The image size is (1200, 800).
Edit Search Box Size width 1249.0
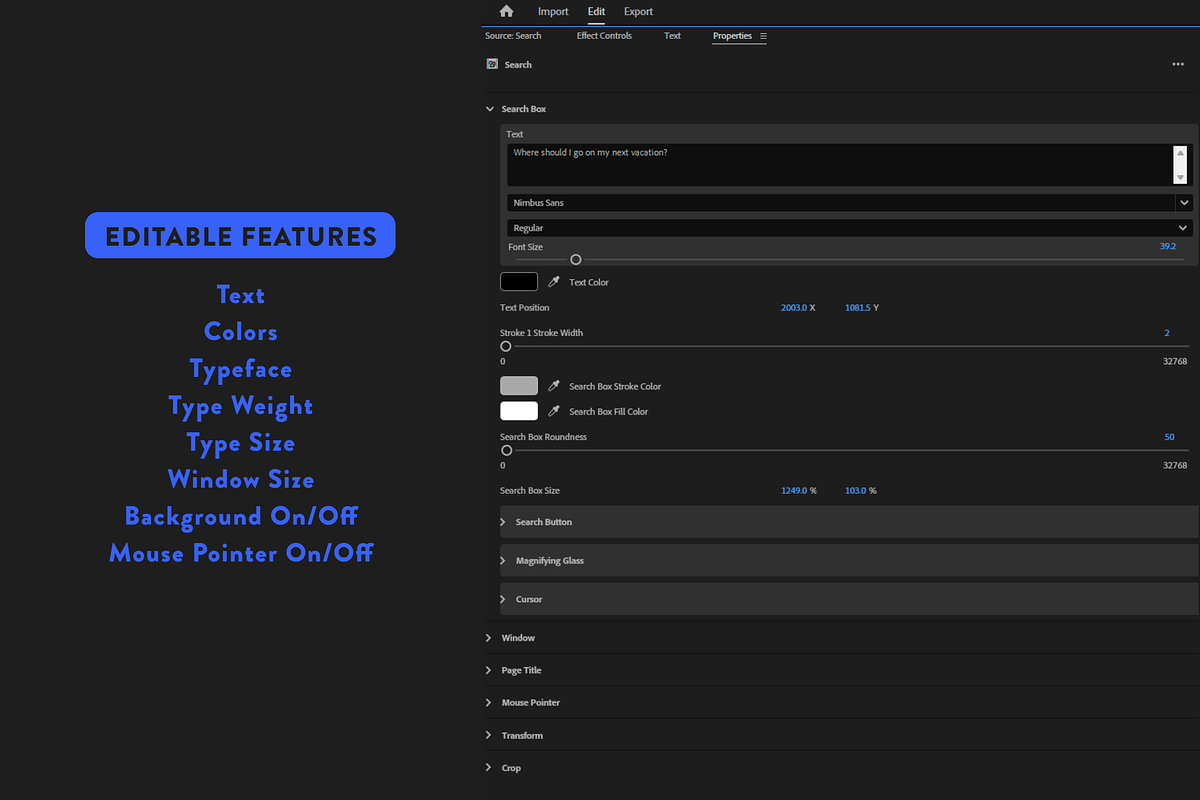click(x=794, y=491)
